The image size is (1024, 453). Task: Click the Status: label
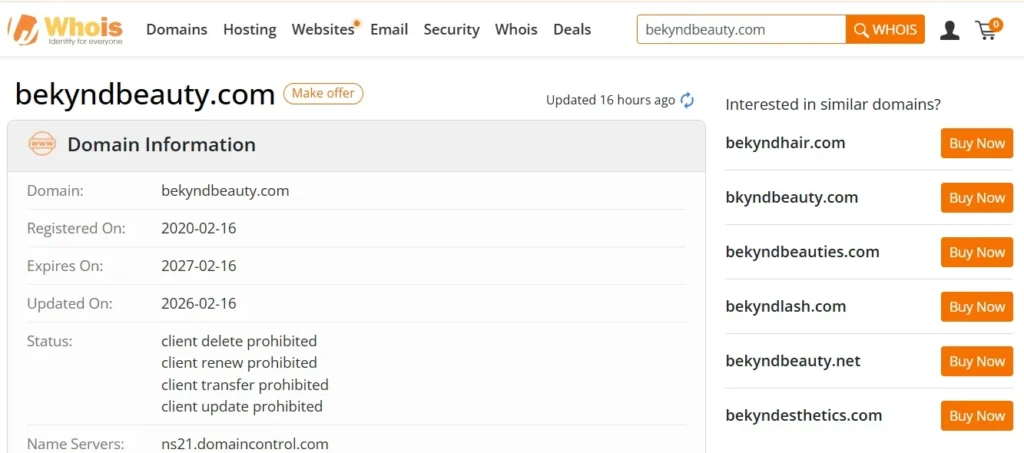click(x=49, y=341)
